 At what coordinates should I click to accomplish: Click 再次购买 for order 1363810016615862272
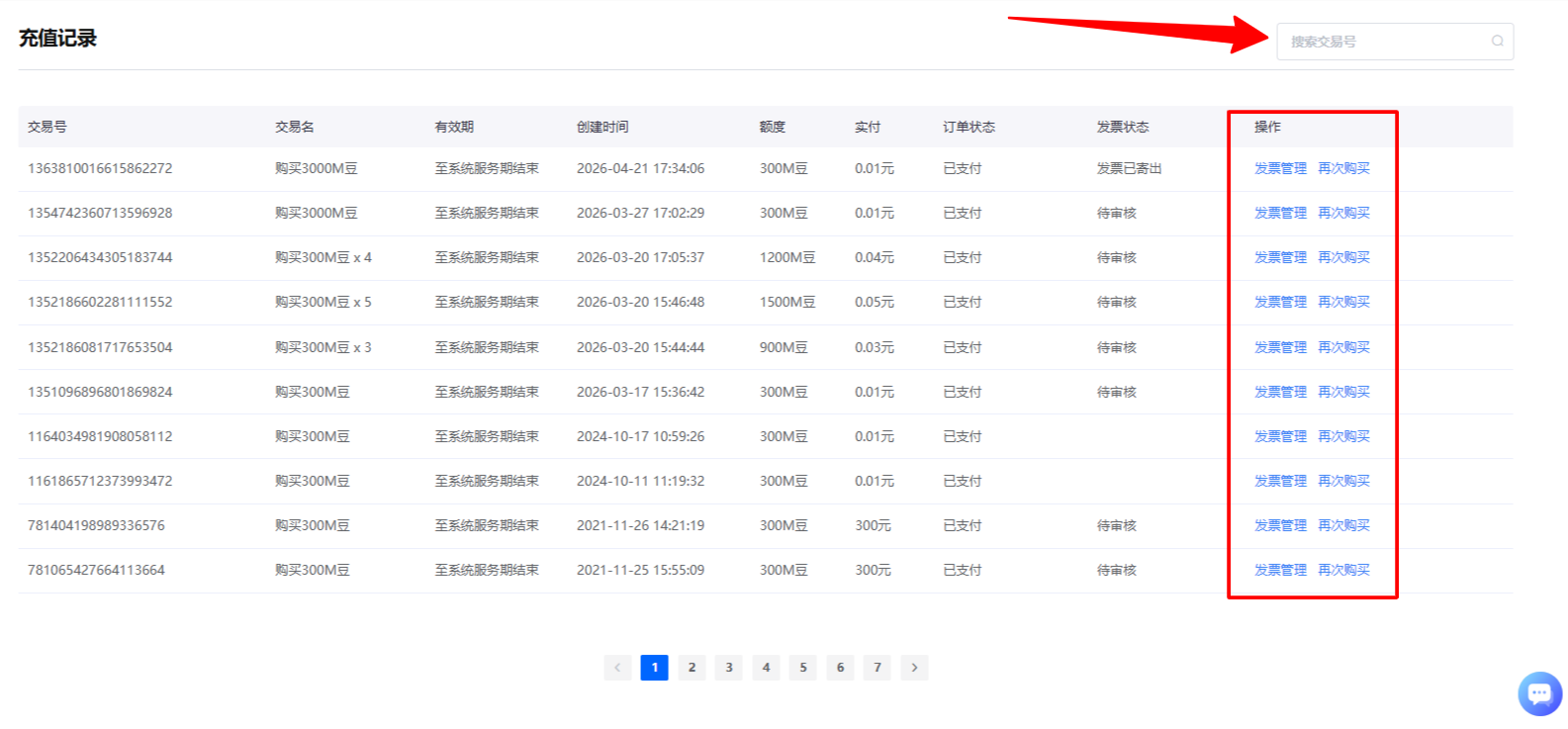click(1343, 168)
